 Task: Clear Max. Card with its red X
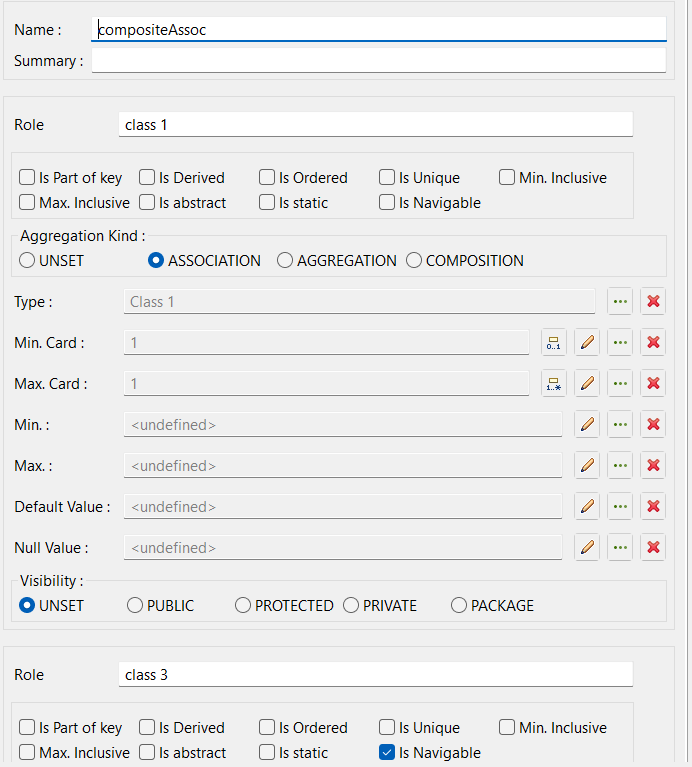[x=653, y=383]
